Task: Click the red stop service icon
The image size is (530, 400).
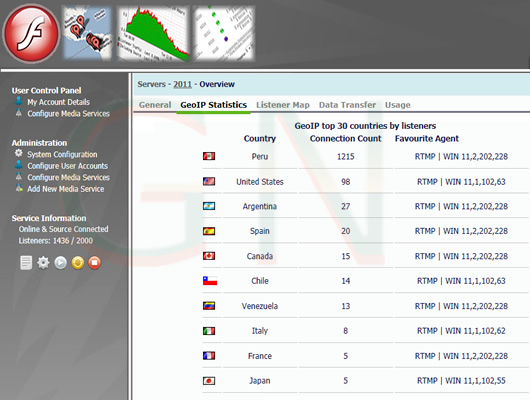Action: point(95,263)
